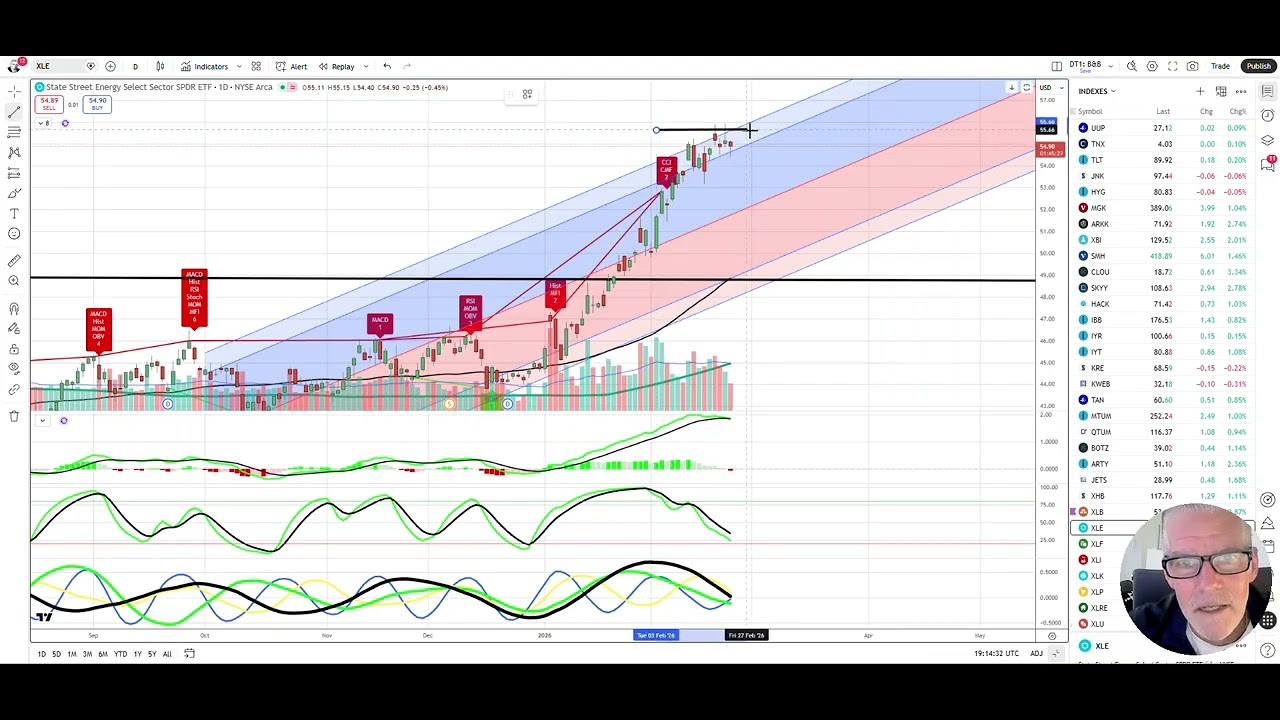
Task: Toggle lock all drawings
Action: tap(14, 349)
